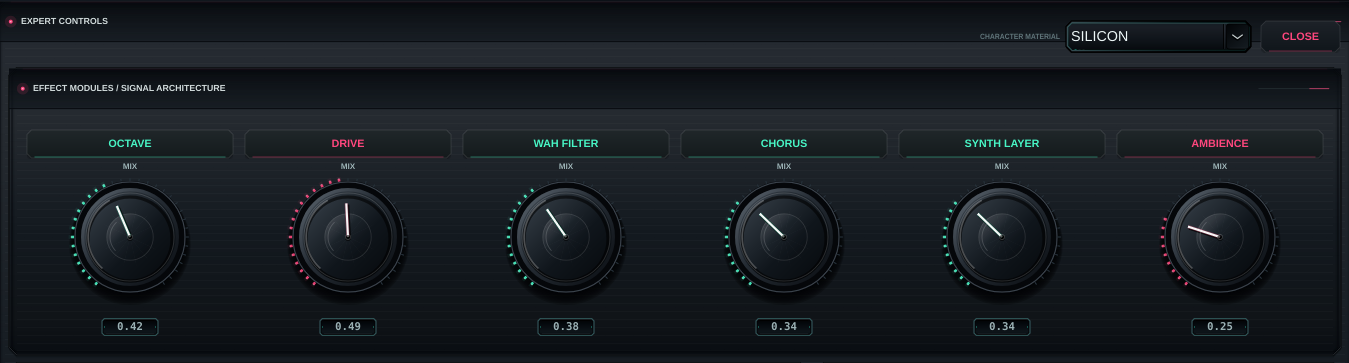Select the Chorus mix value field 0.34

(x=784, y=326)
